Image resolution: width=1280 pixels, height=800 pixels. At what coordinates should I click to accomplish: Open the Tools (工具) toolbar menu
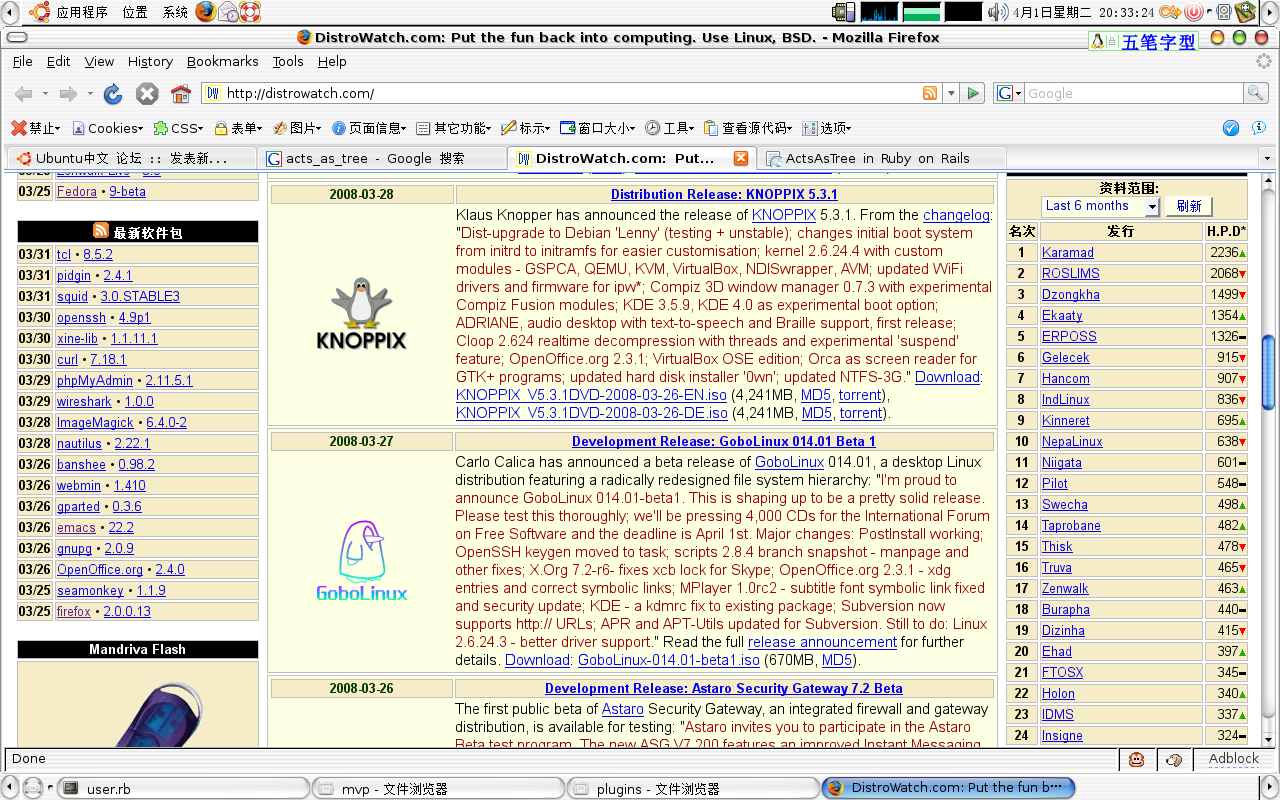pyautogui.click(x=670, y=128)
